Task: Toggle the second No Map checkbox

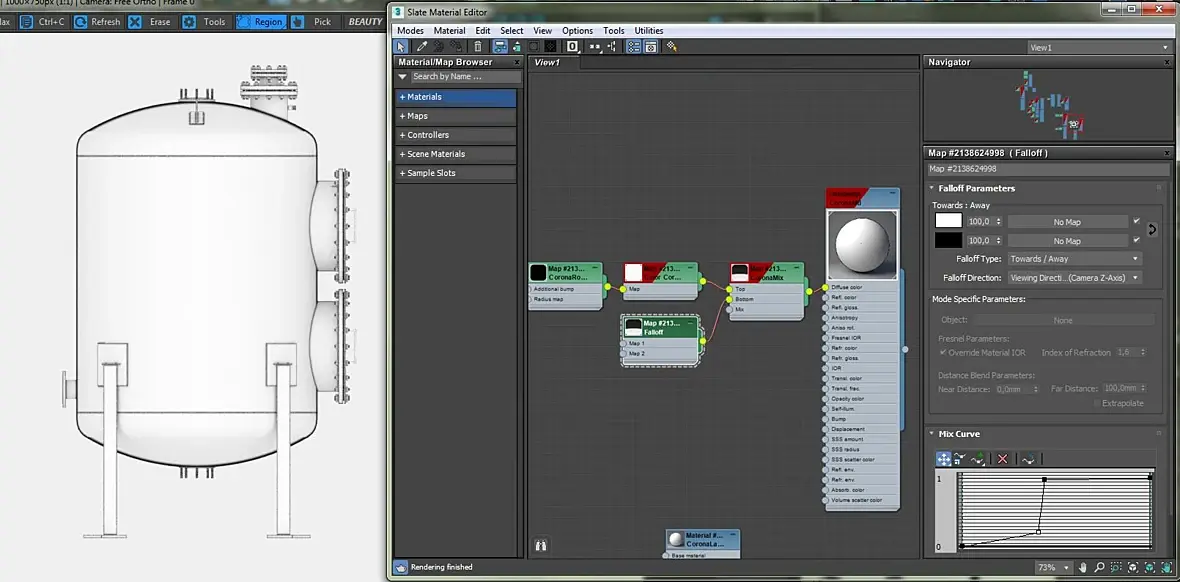Action: click(x=1136, y=240)
